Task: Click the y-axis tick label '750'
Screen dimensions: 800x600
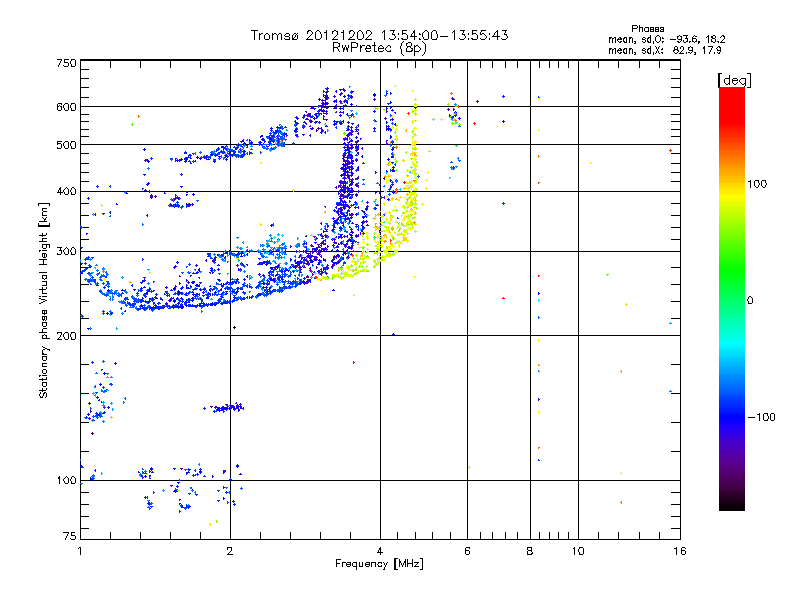Action: tap(66, 63)
